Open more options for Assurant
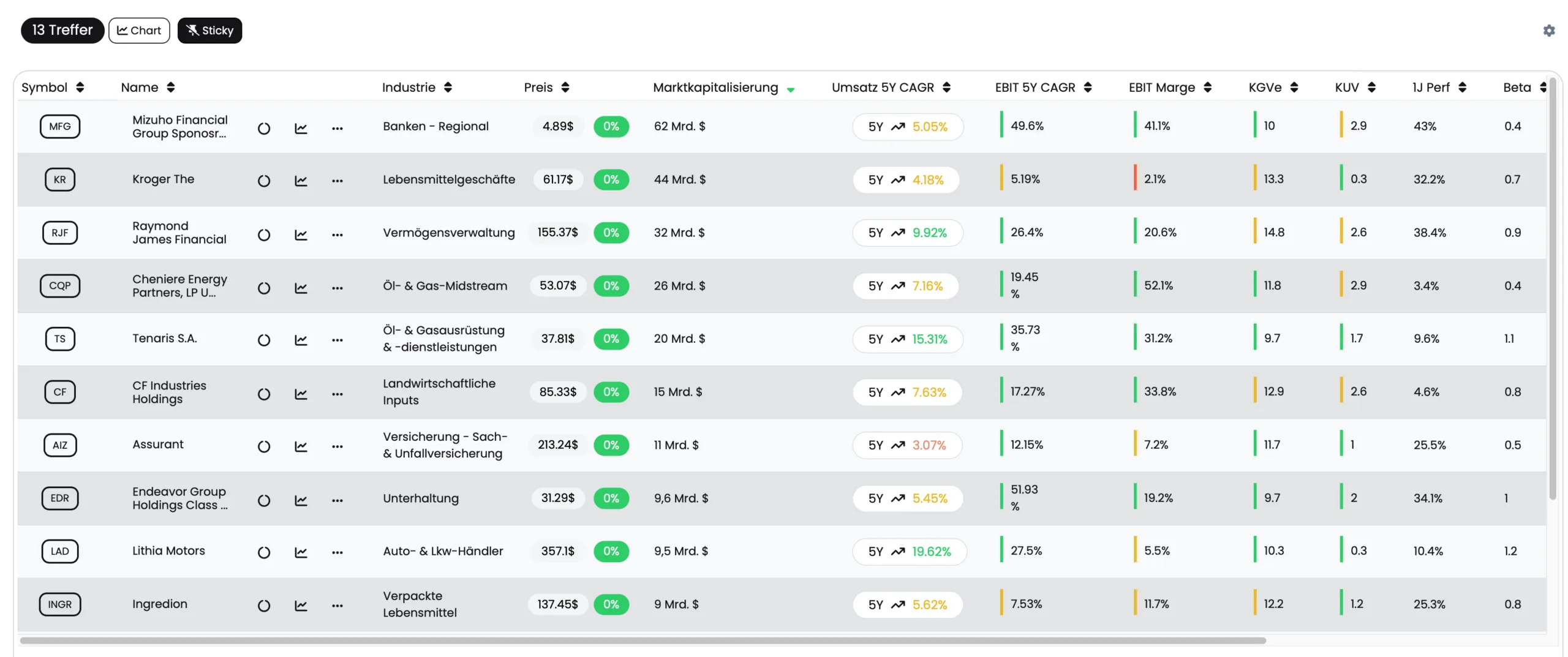 point(337,446)
